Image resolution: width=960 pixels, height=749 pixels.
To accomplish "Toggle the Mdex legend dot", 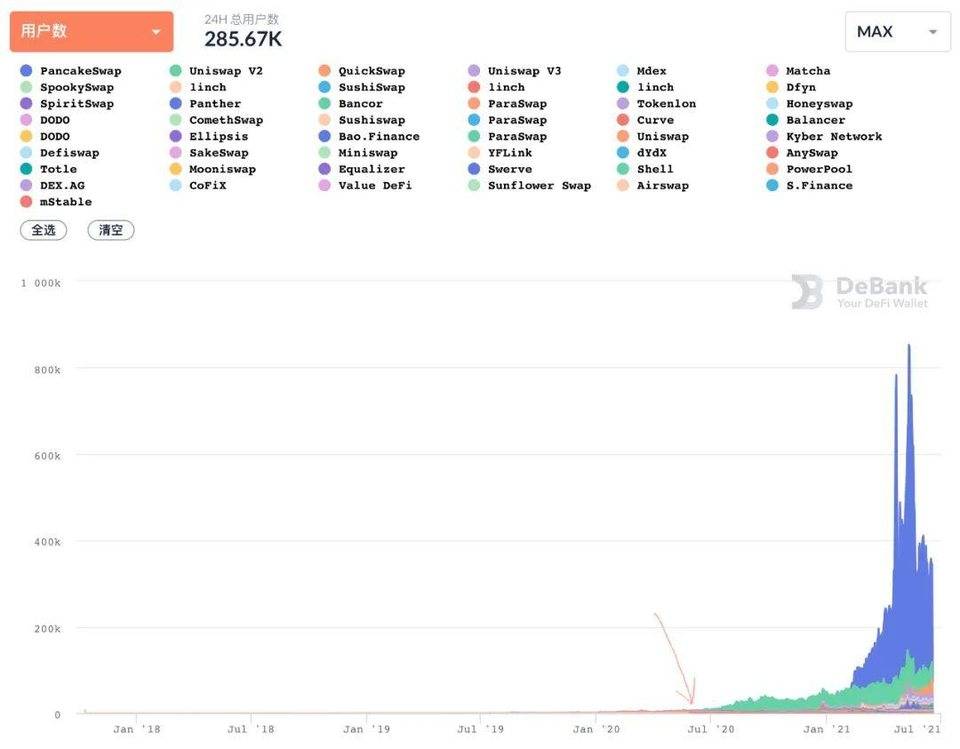I will click(x=623, y=70).
